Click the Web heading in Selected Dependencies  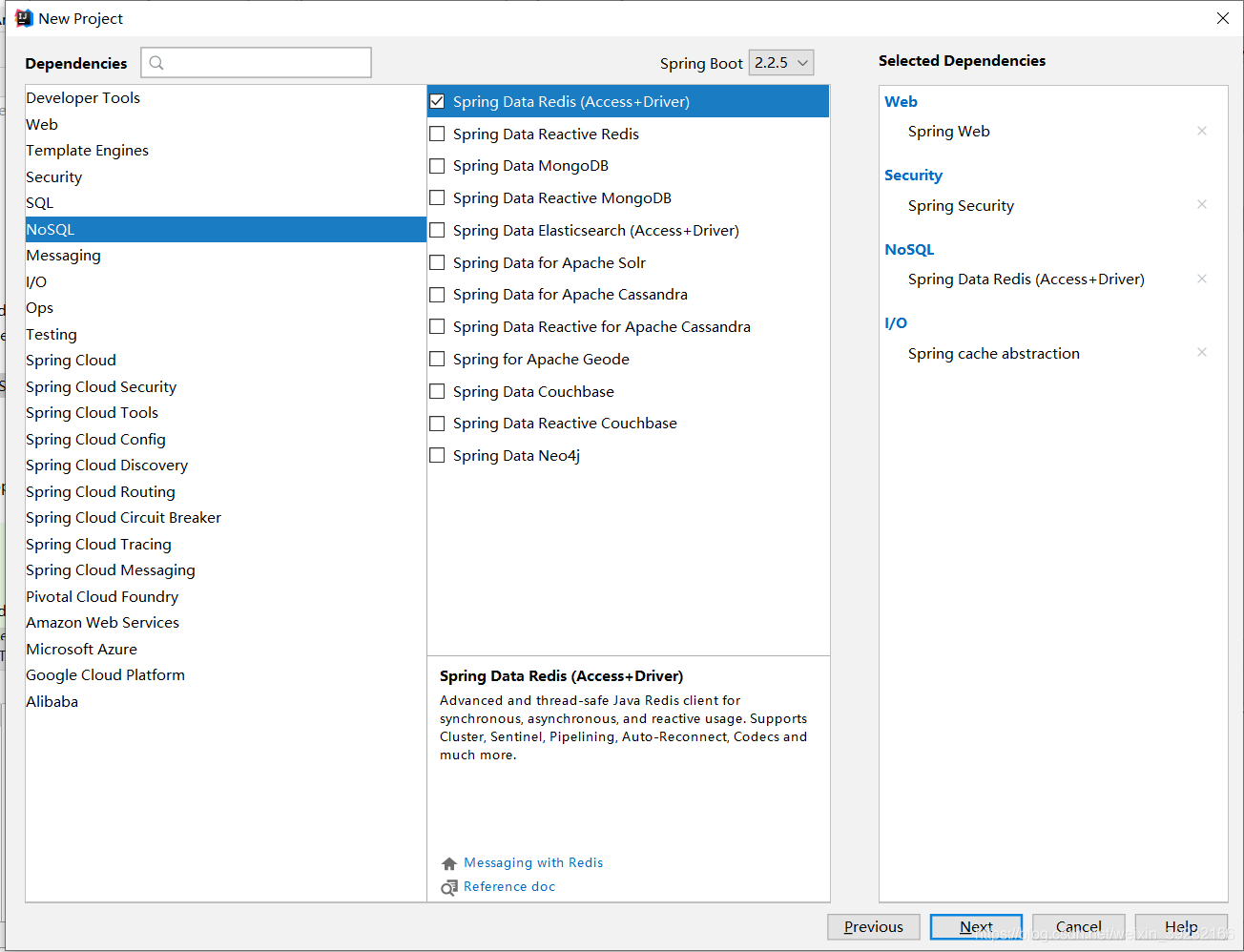pyautogui.click(x=901, y=101)
